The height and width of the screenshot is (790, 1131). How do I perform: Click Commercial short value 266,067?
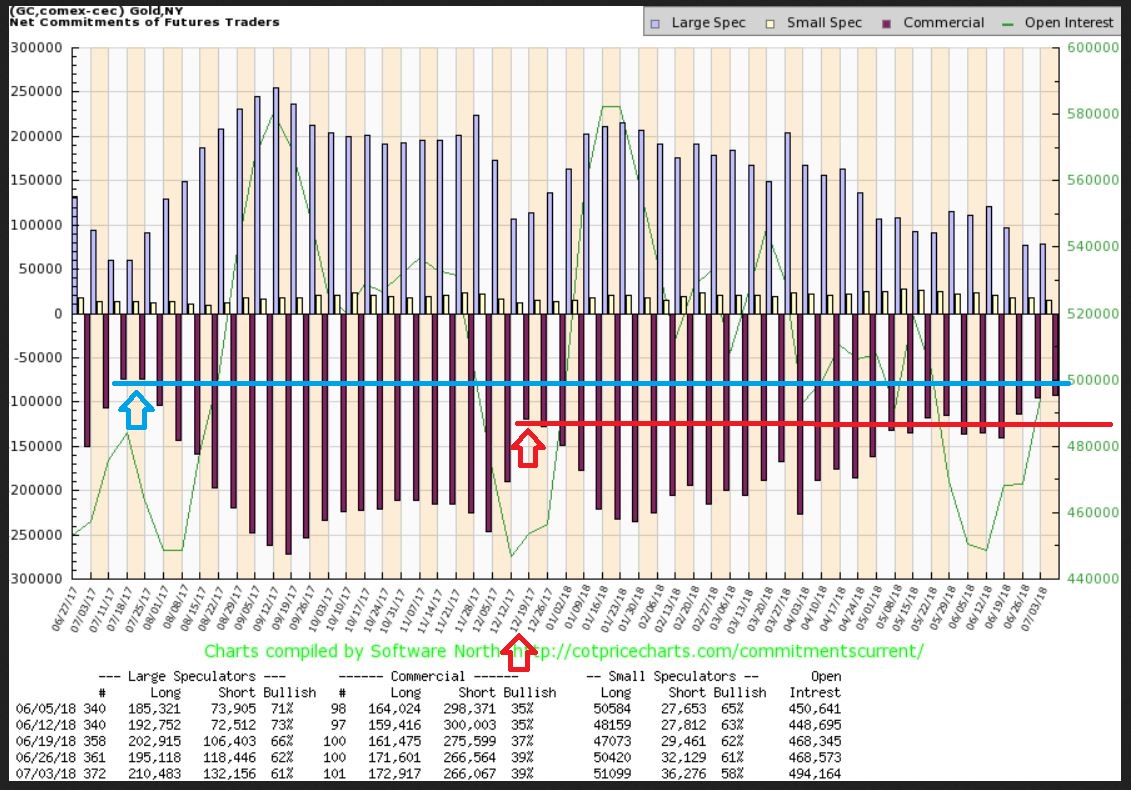pos(470,773)
